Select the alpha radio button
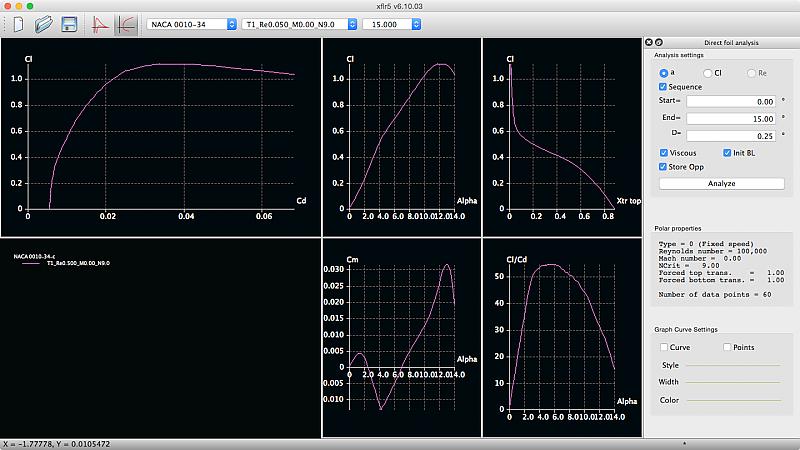The image size is (800, 450). pyautogui.click(x=664, y=73)
